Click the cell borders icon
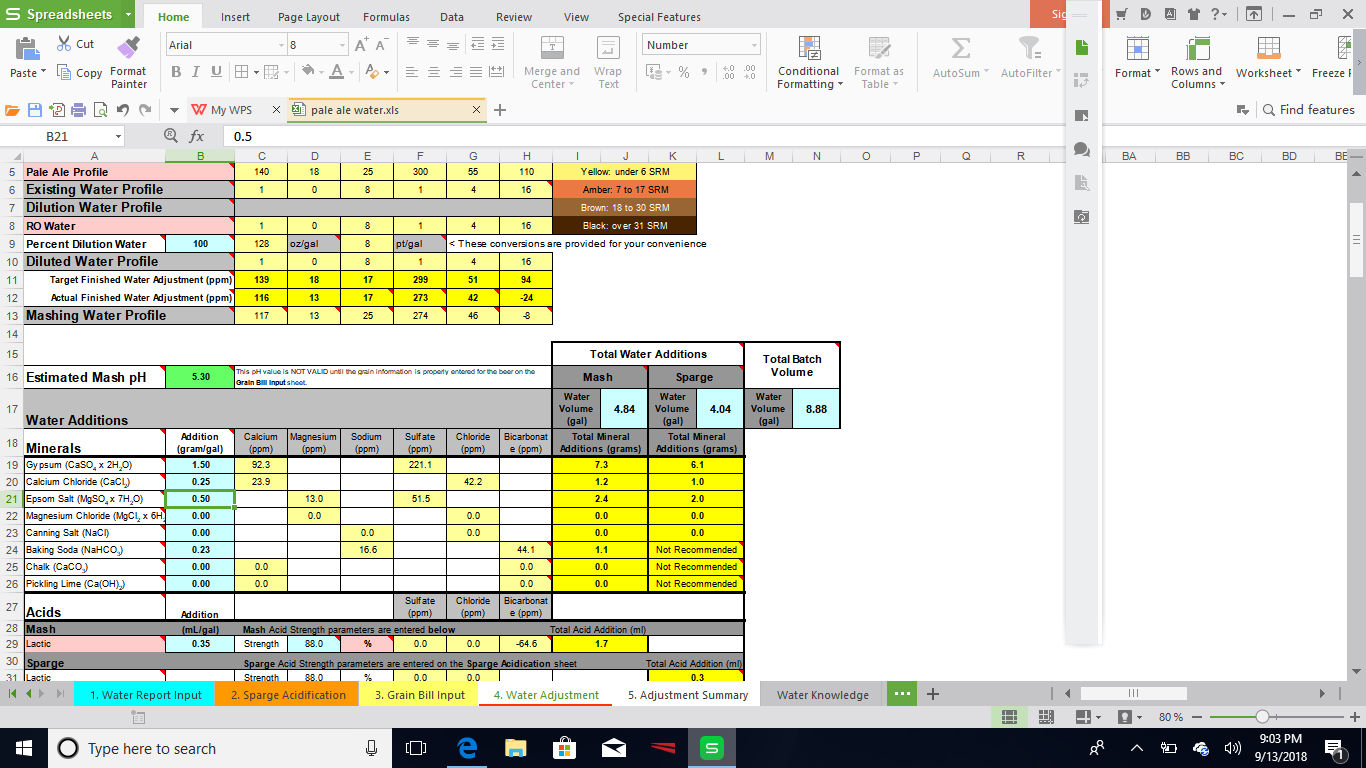1366x768 pixels. [x=241, y=72]
